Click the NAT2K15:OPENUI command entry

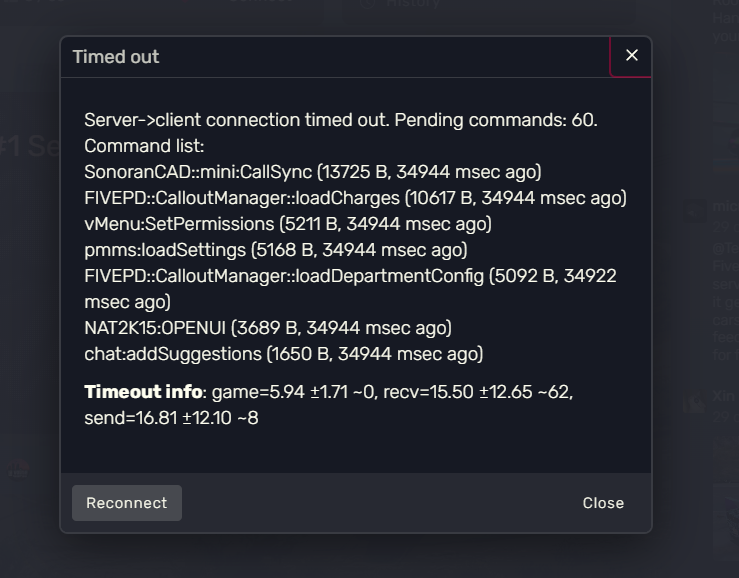pos(268,328)
